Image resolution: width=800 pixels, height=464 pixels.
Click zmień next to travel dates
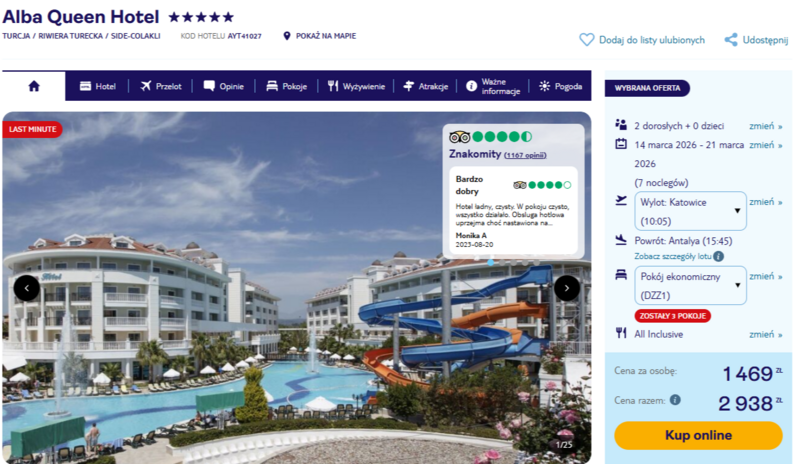point(765,145)
